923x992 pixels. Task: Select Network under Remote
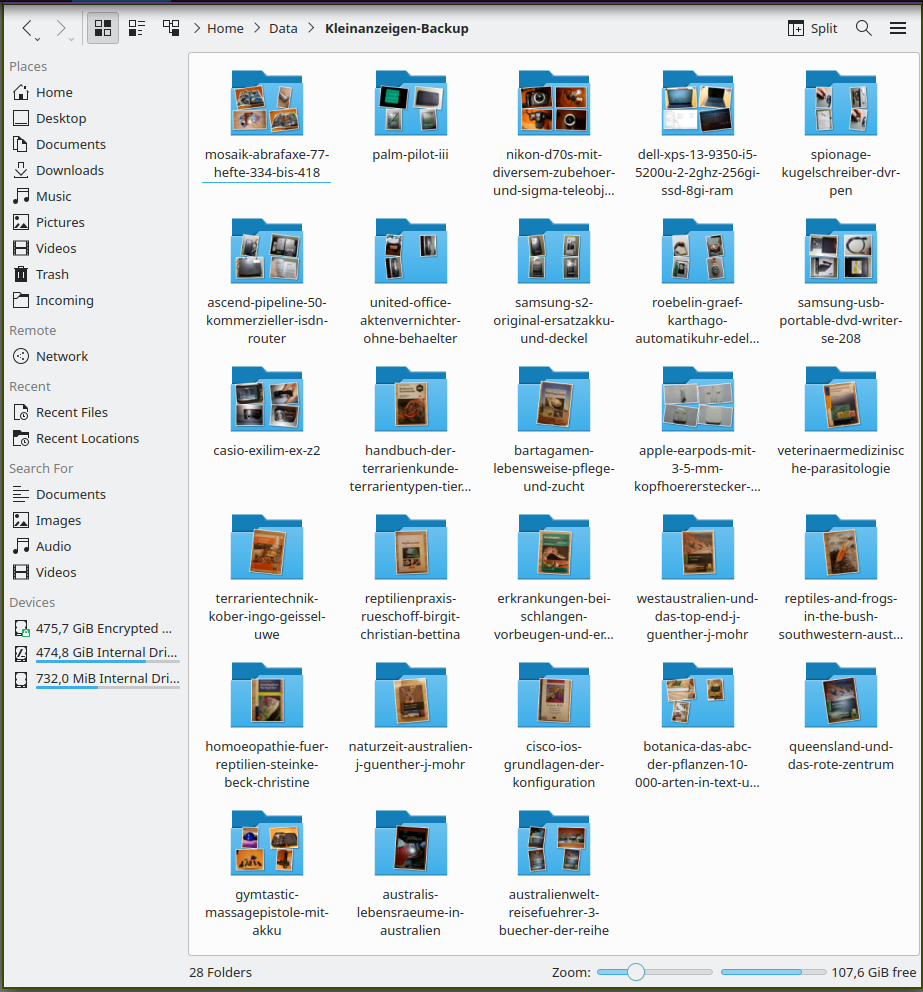(x=62, y=356)
